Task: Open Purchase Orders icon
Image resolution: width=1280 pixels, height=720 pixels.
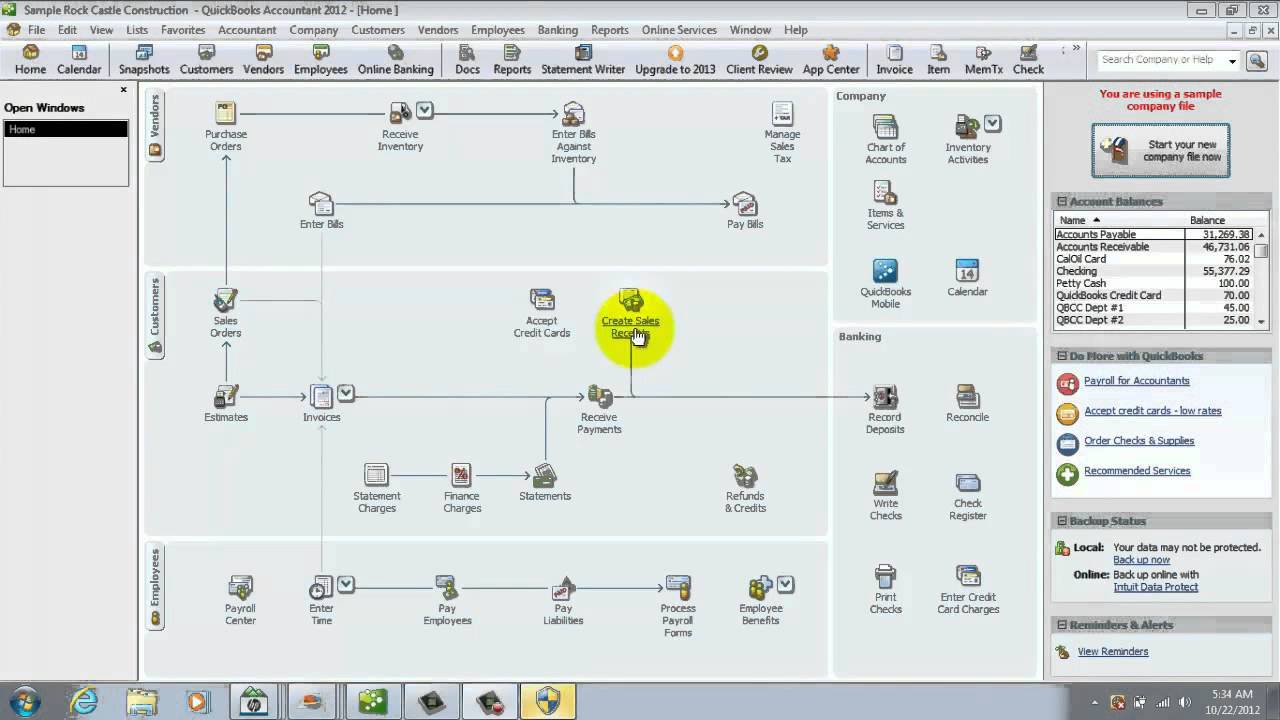Action: point(226,114)
